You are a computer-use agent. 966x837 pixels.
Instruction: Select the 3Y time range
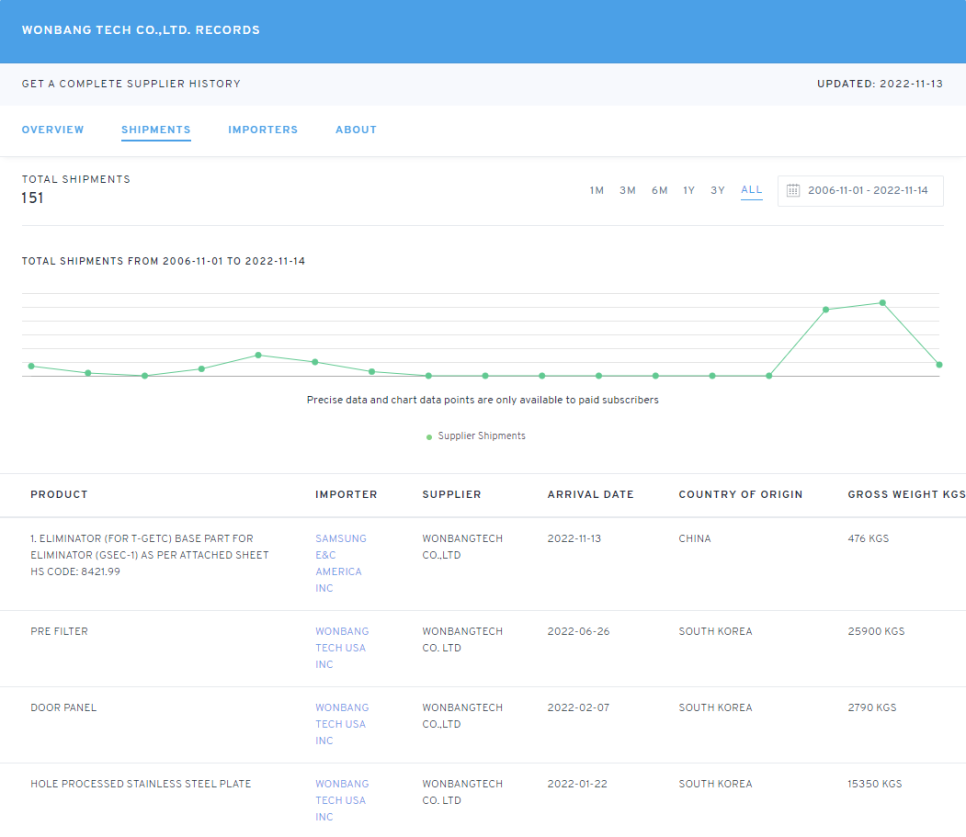[x=718, y=190]
